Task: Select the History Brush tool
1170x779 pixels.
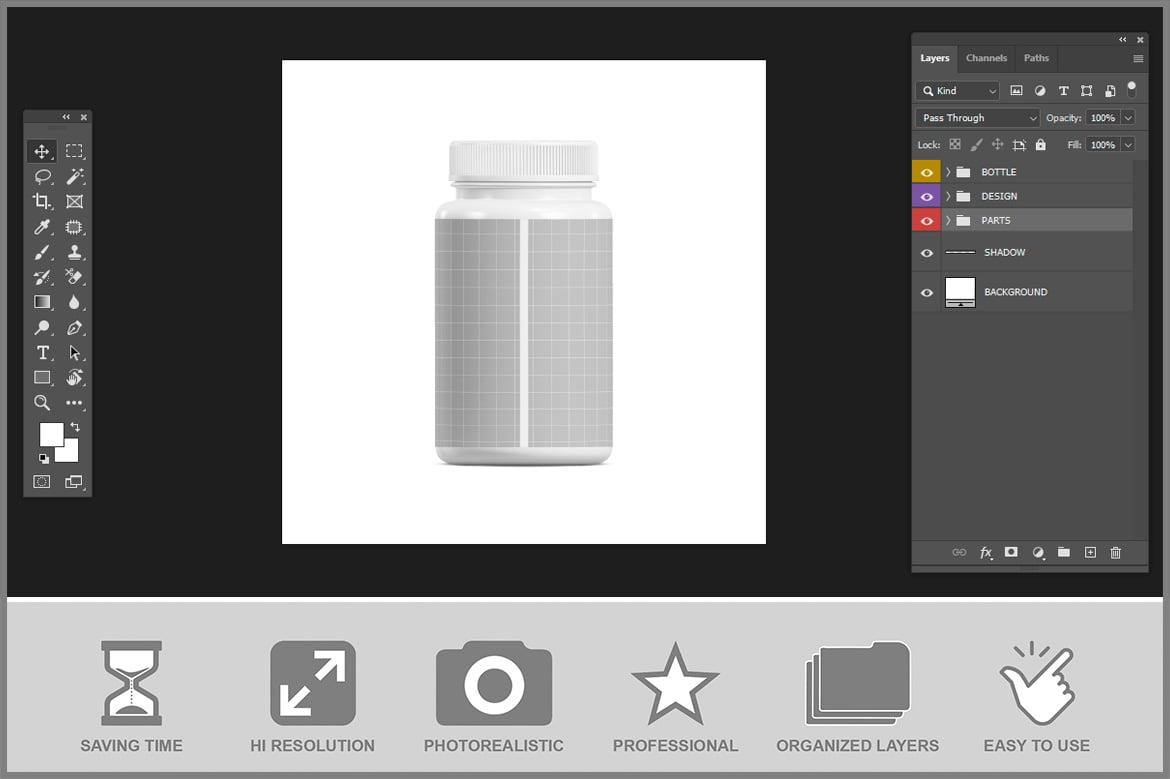Action: click(42, 277)
